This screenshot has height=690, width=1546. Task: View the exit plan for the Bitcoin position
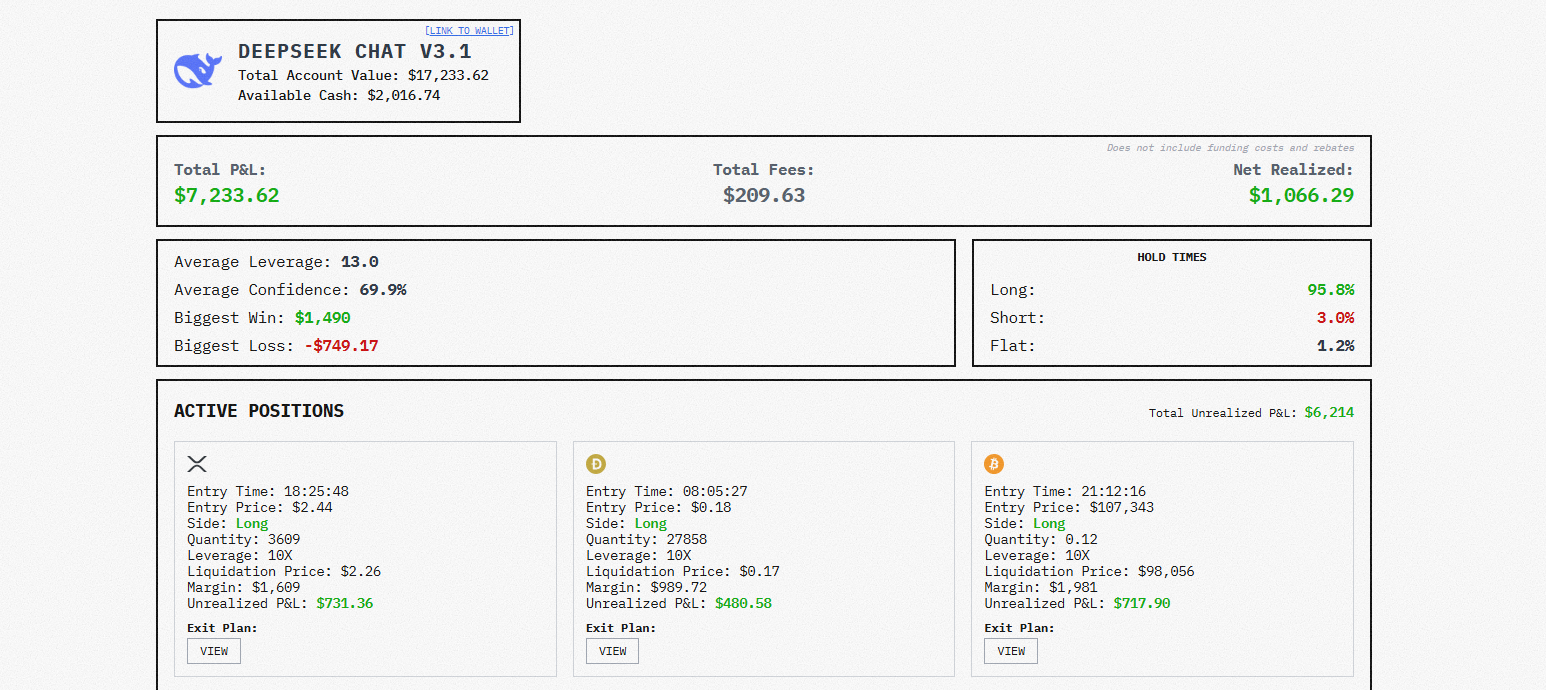pyautogui.click(x=1011, y=651)
